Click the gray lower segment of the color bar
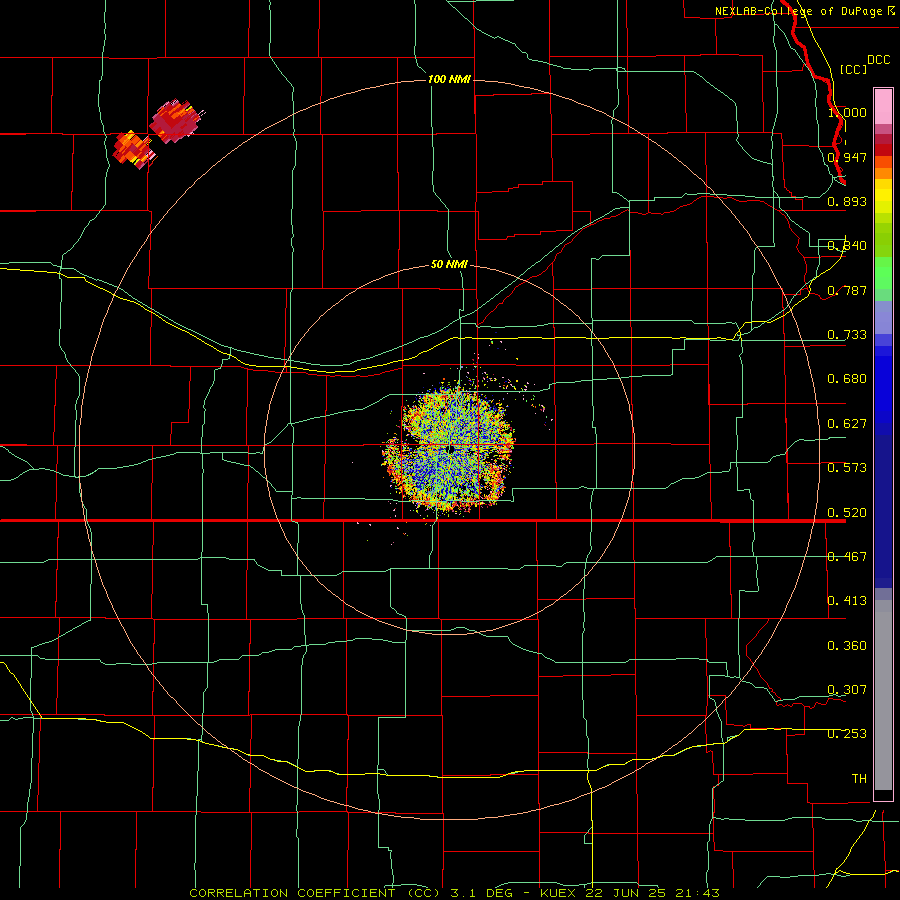The width and height of the screenshot is (900, 900). pyautogui.click(x=883, y=695)
